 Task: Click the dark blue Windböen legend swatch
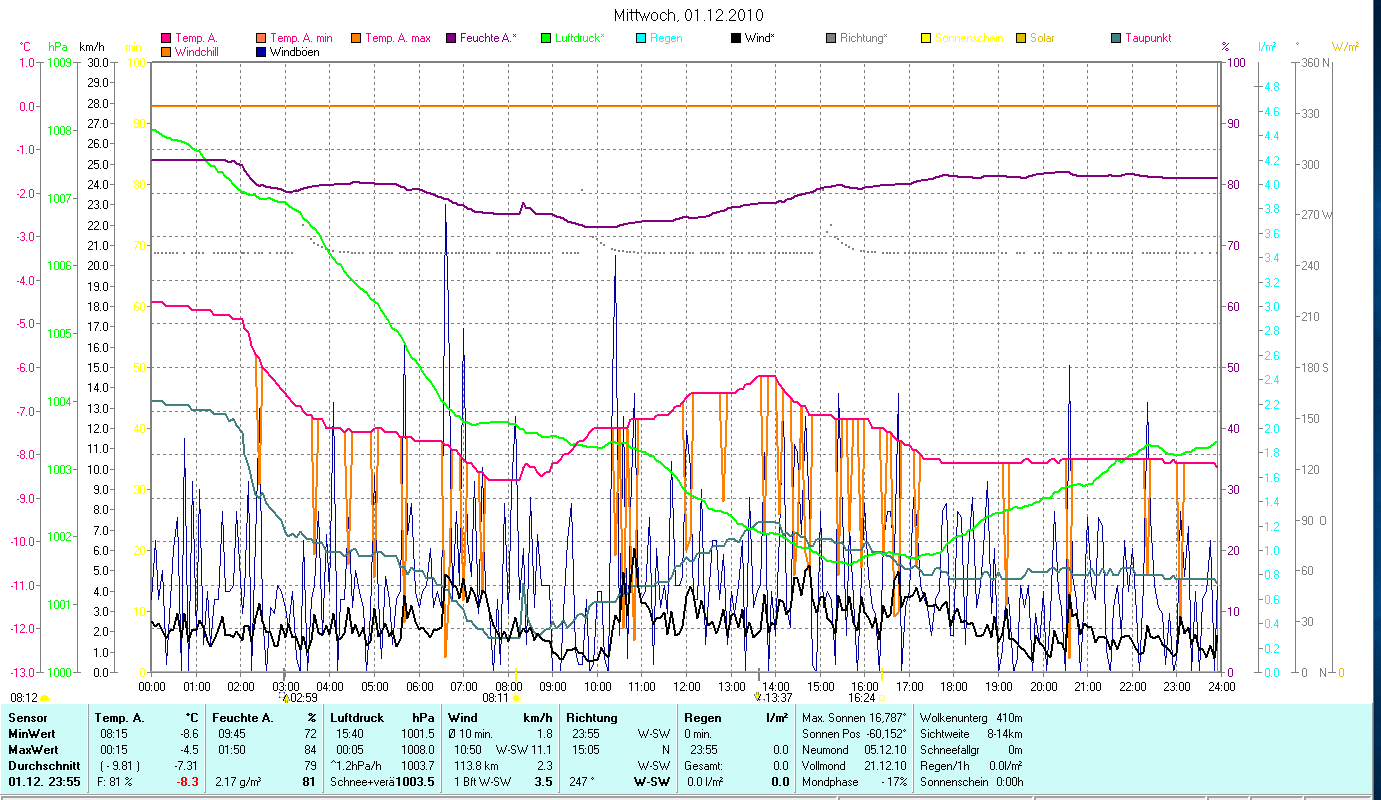pyautogui.click(x=262, y=52)
